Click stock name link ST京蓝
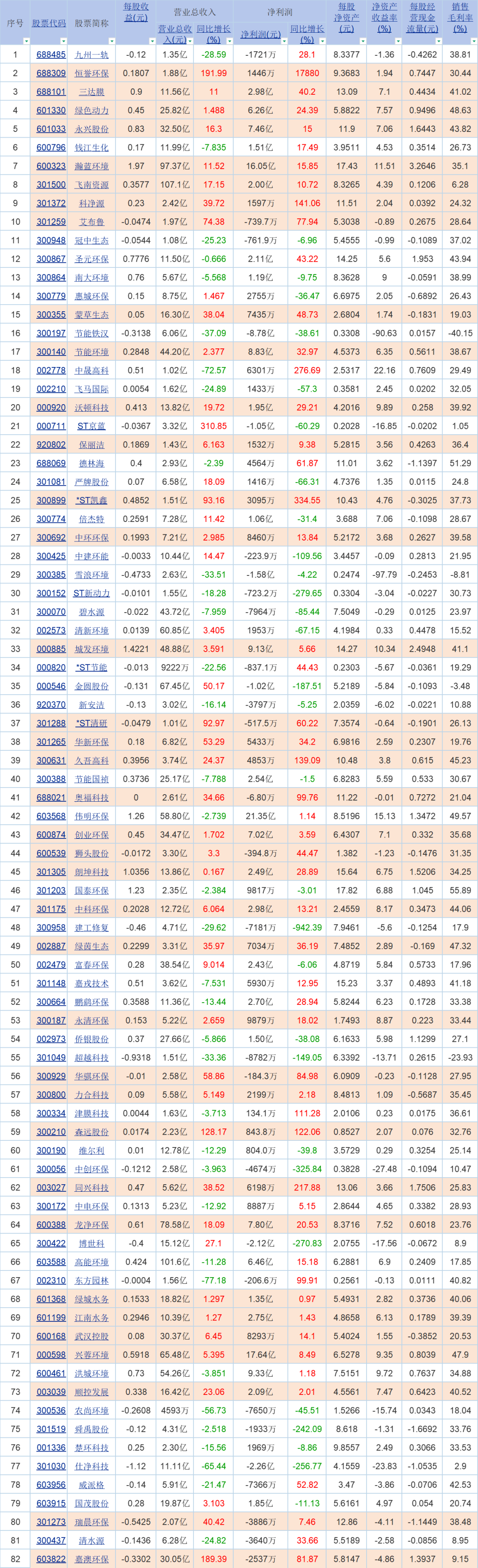Viewport: 478px width, 1568px height. [x=92, y=426]
